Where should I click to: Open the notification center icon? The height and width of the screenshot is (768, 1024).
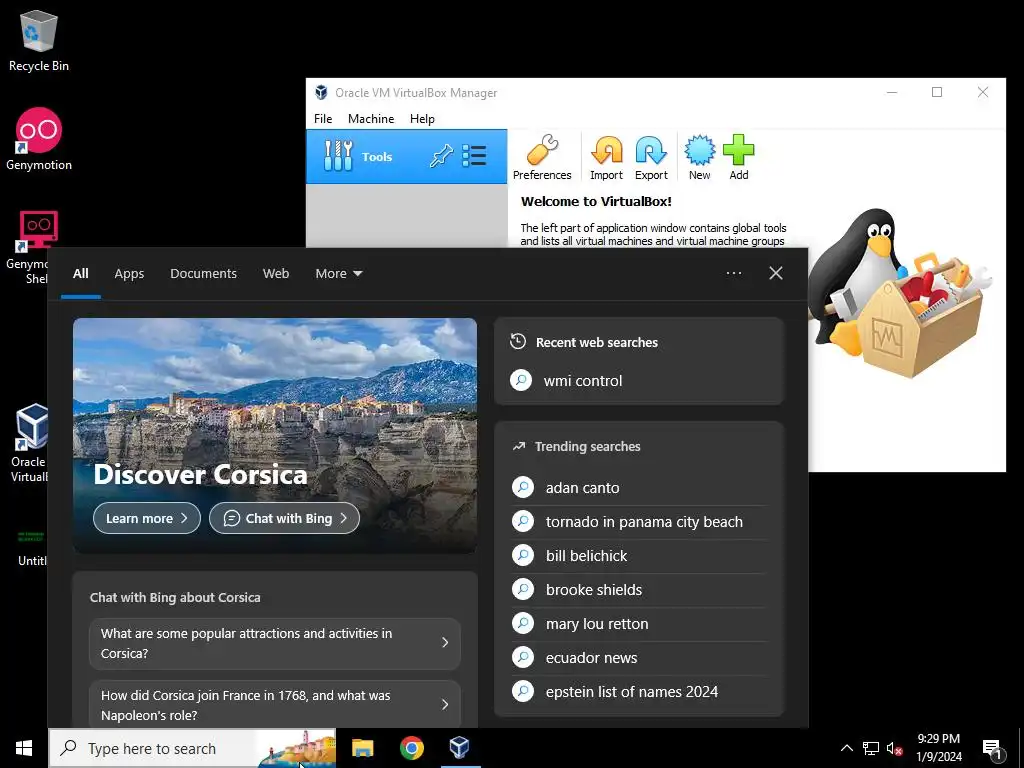(x=992, y=748)
